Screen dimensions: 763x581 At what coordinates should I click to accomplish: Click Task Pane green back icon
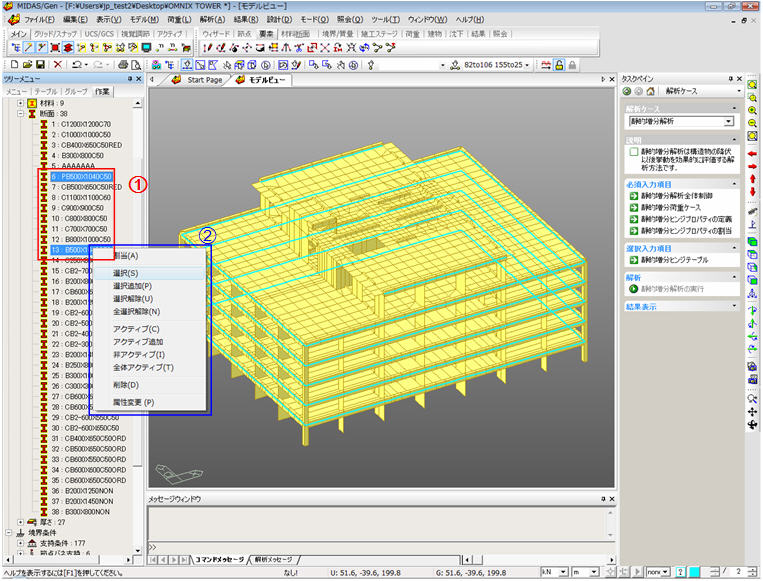[x=627, y=91]
